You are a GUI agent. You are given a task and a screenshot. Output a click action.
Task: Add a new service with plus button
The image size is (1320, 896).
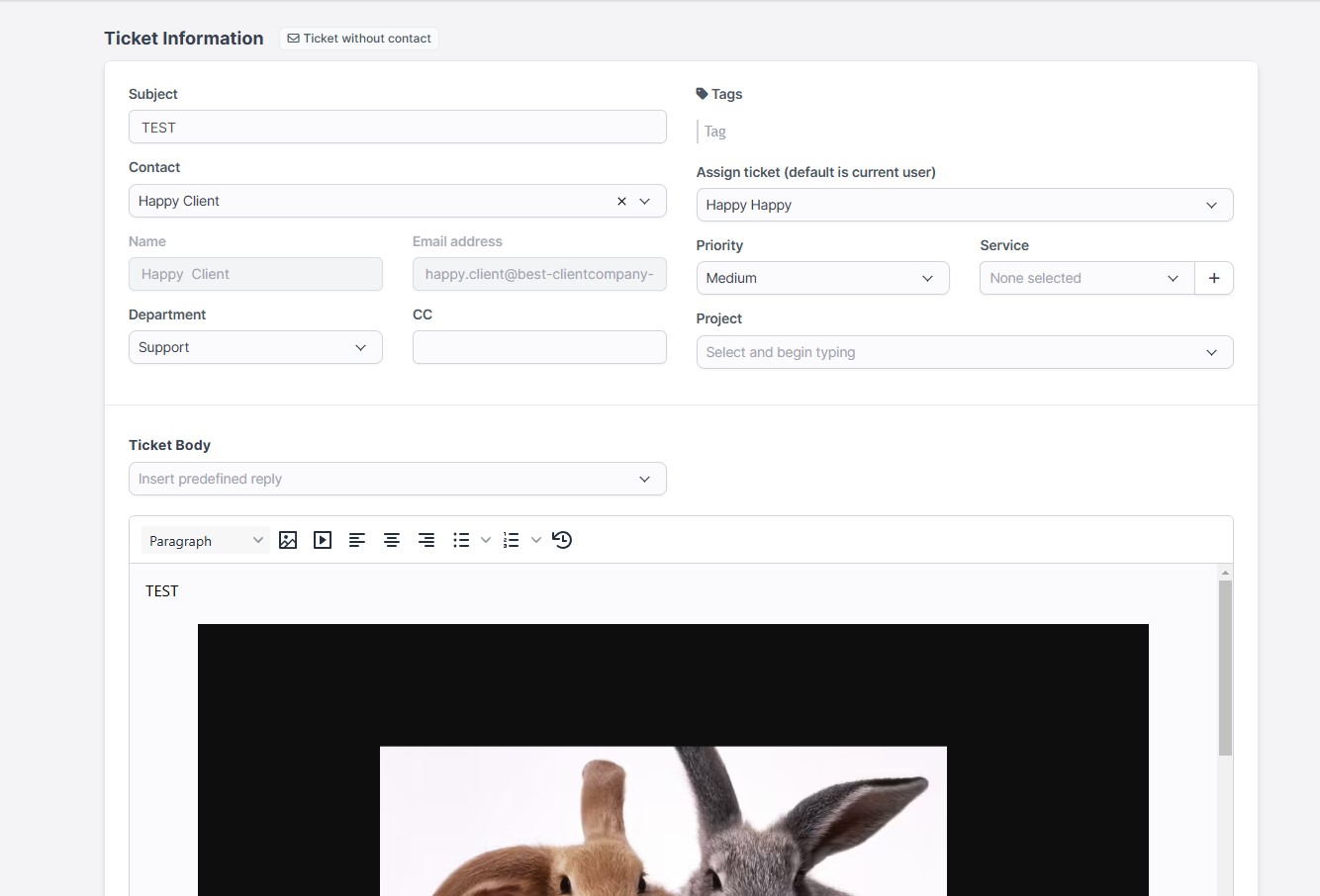(1214, 278)
